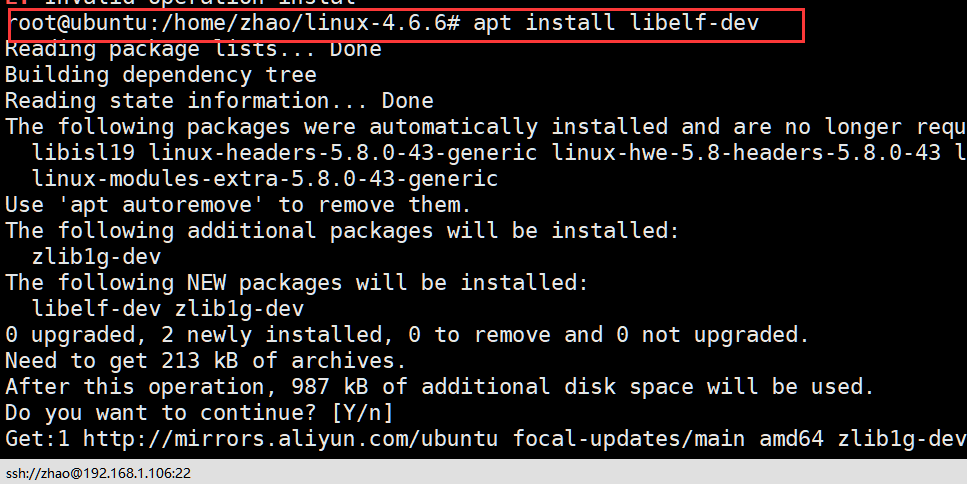Click the linux-modules-extra-5.8.0-43-generic line
Viewport: 967px width, 484px height.
pyautogui.click(x=265, y=179)
